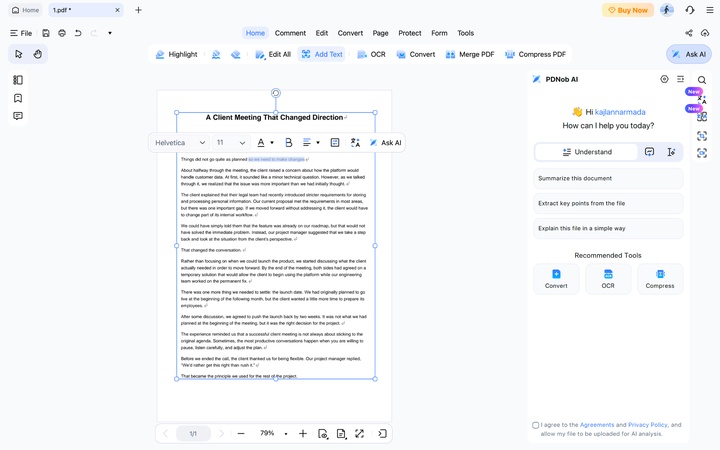The image size is (720, 450).
Task: Select the pointer Select tool
Action: pyautogui.click(x=19, y=54)
